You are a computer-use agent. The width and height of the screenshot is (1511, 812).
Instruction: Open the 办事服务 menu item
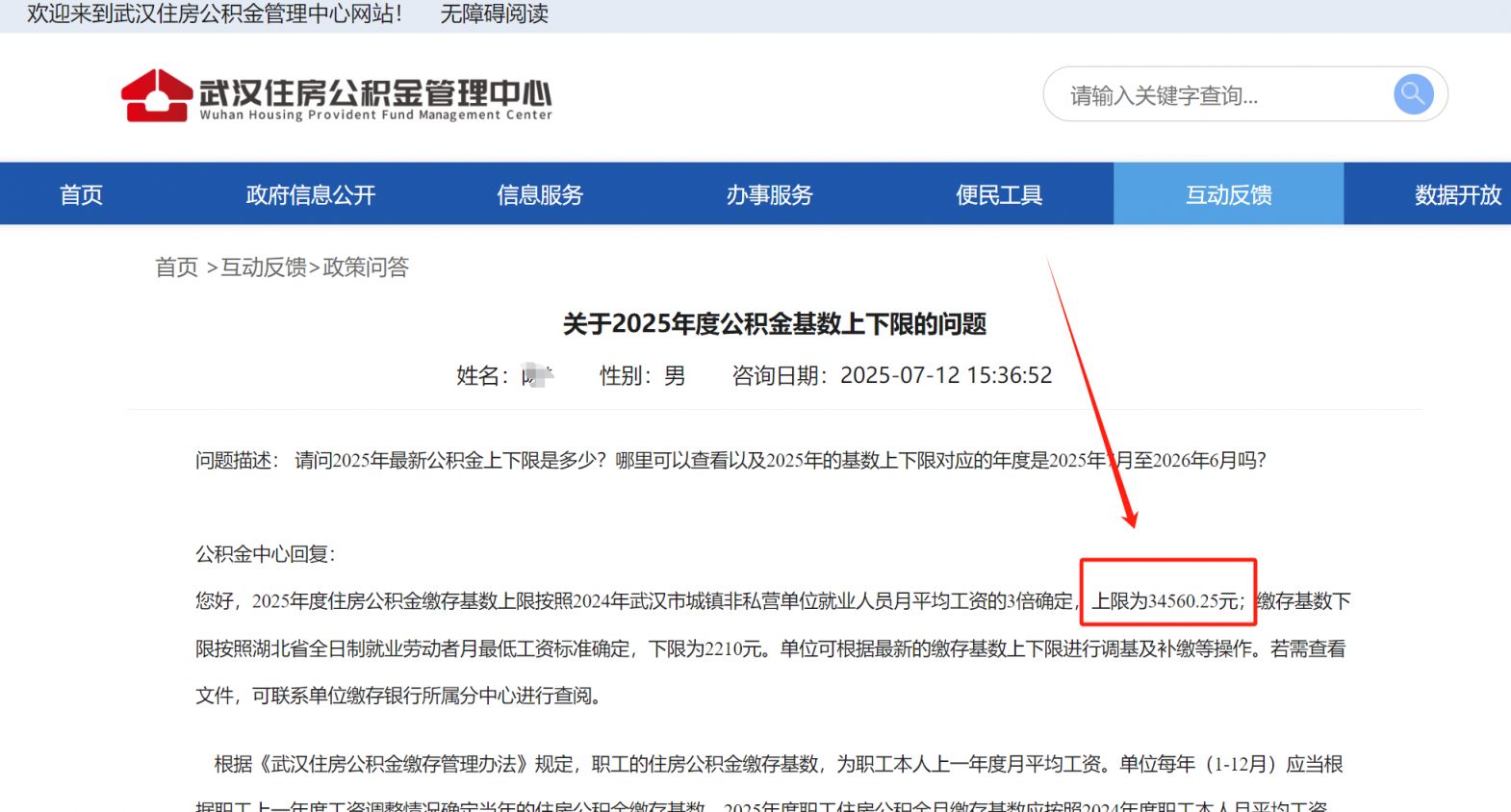coord(769,194)
